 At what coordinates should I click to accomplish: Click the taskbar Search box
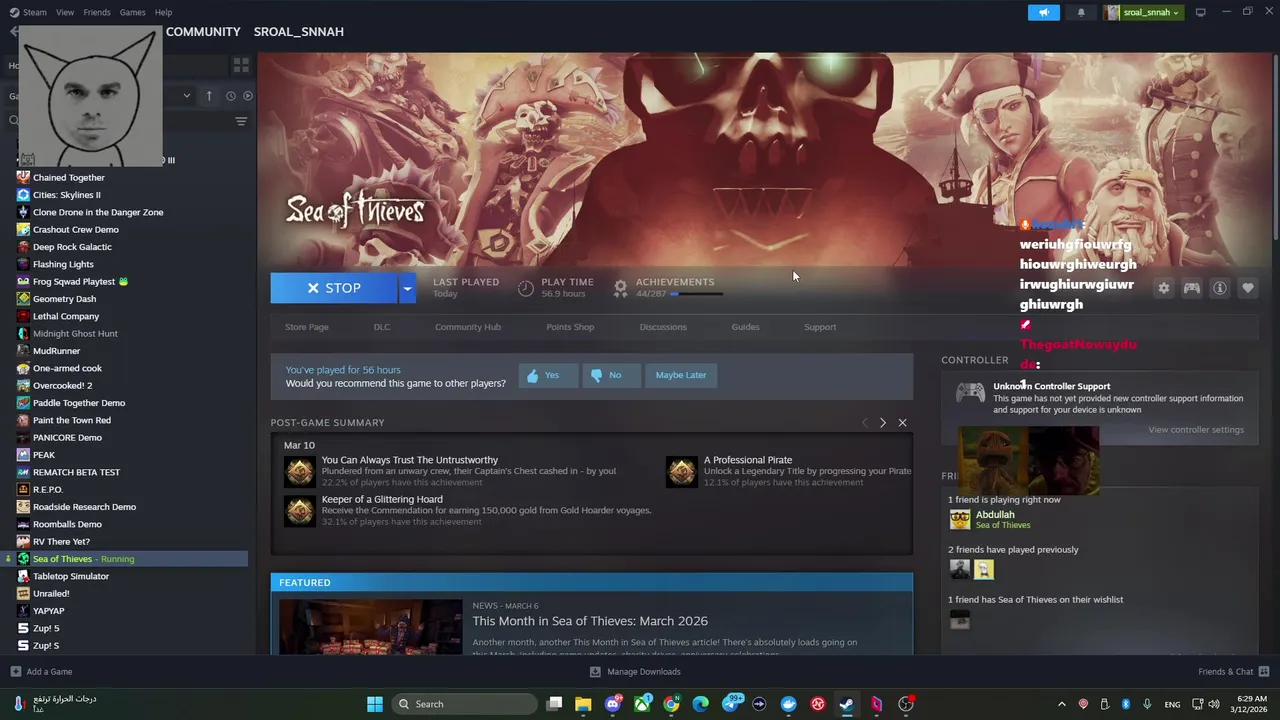(x=464, y=704)
